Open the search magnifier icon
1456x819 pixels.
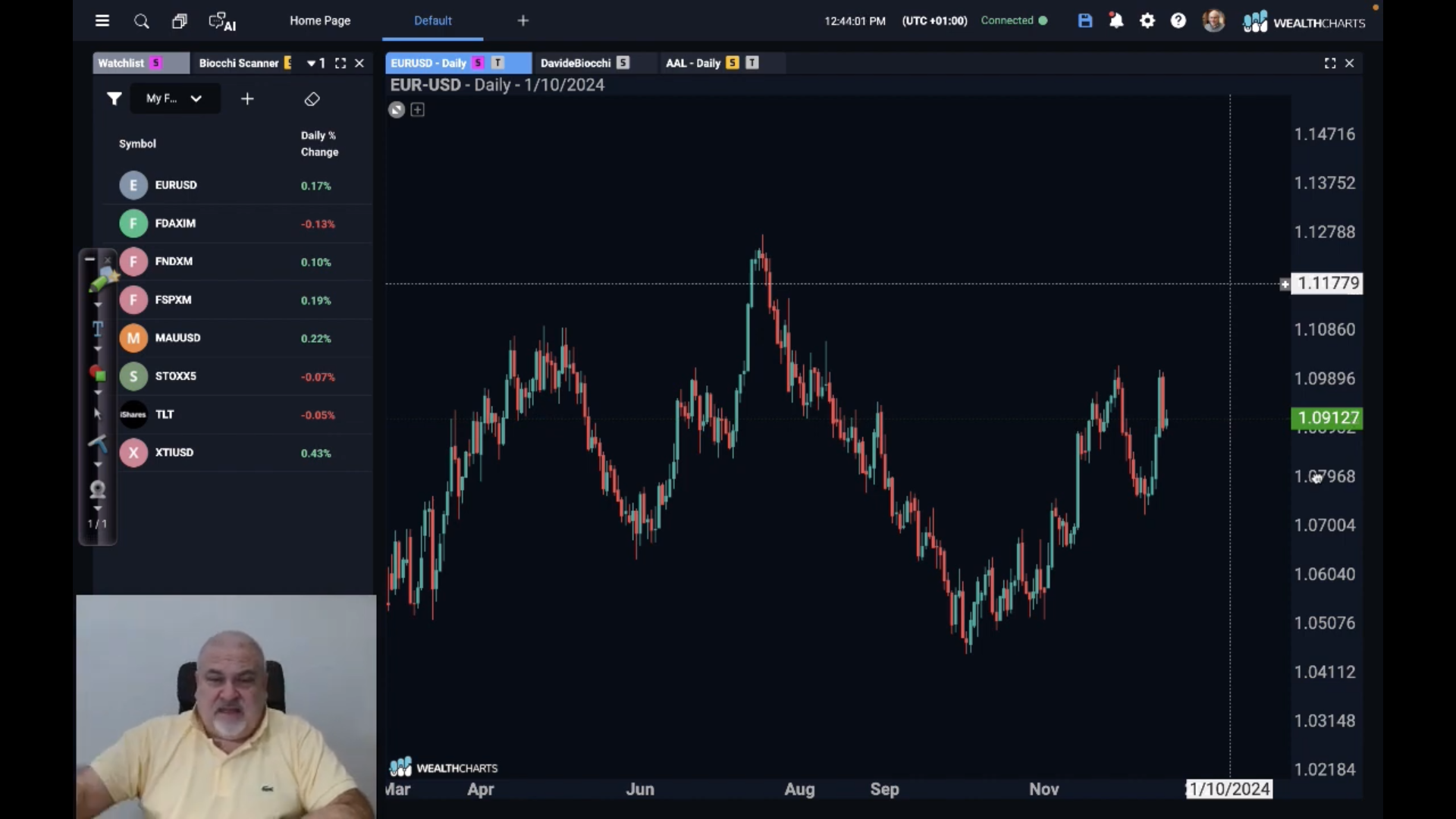tap(142, 21)
